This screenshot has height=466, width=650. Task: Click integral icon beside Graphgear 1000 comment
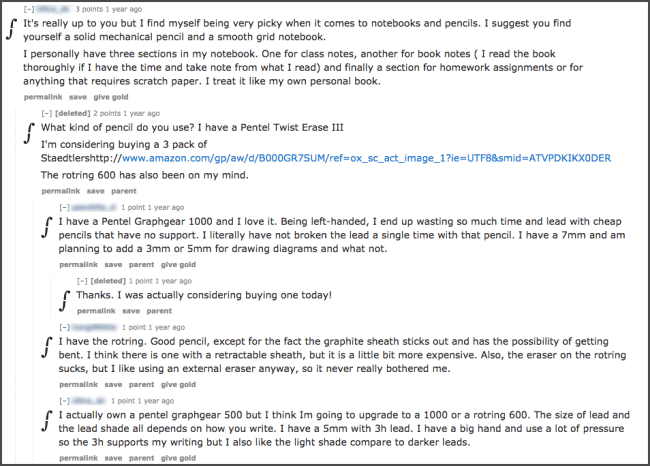tap(47, 228)
